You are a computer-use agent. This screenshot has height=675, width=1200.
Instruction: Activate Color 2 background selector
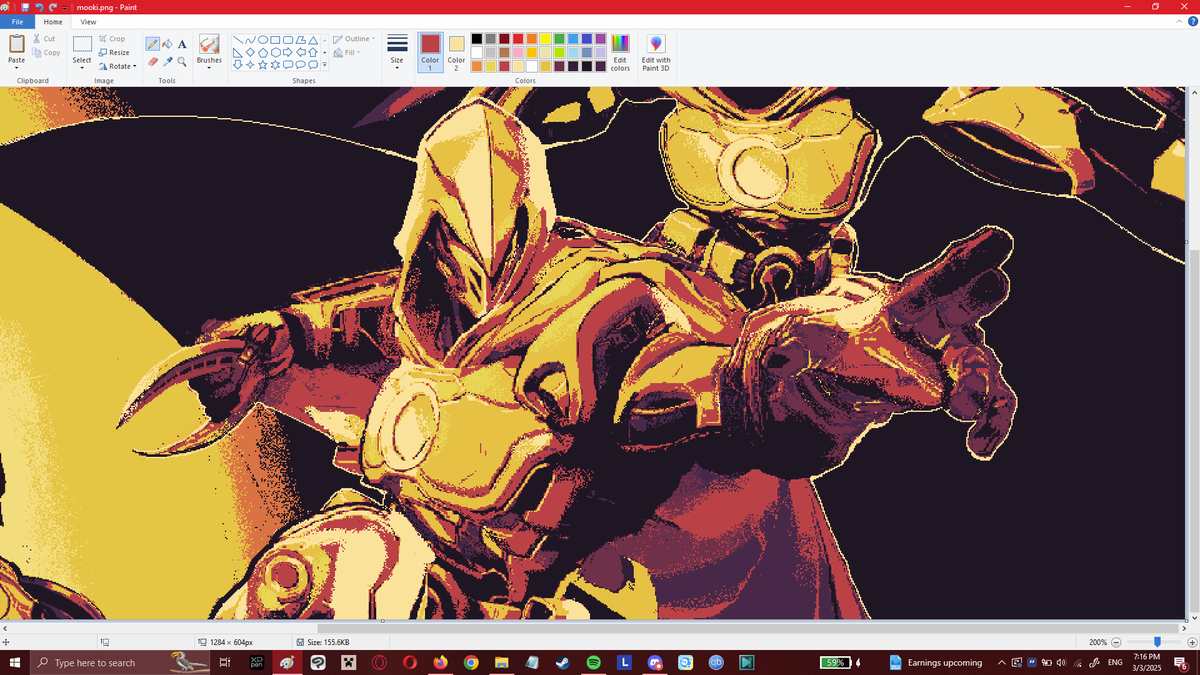pyautogui.click(x=456, y=52)
